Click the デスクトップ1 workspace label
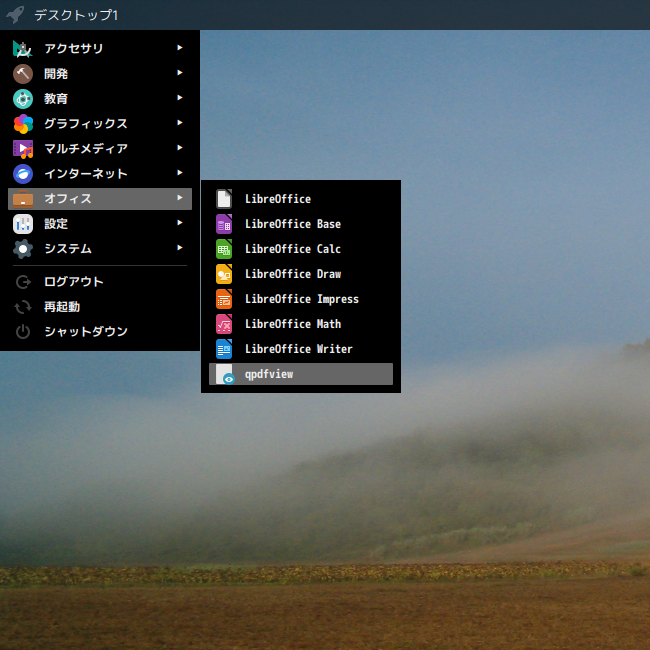 76,15
